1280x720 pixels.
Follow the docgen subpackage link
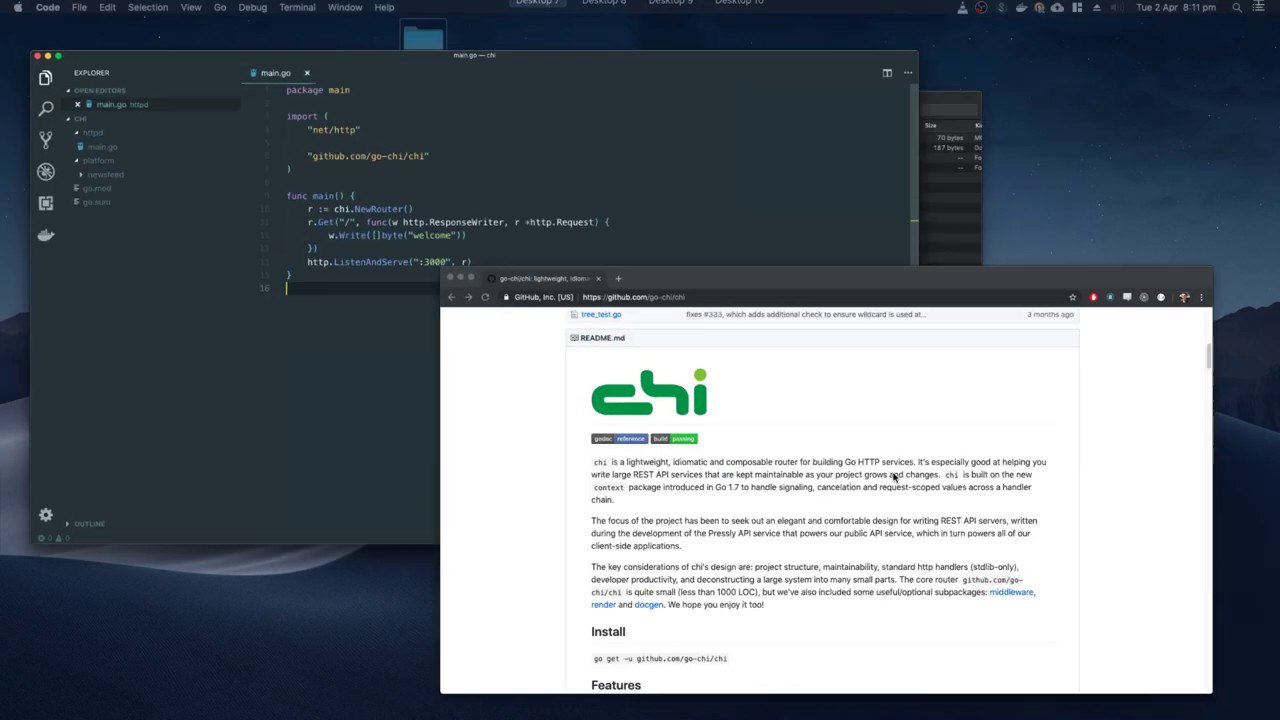click(x=648, y=605)
